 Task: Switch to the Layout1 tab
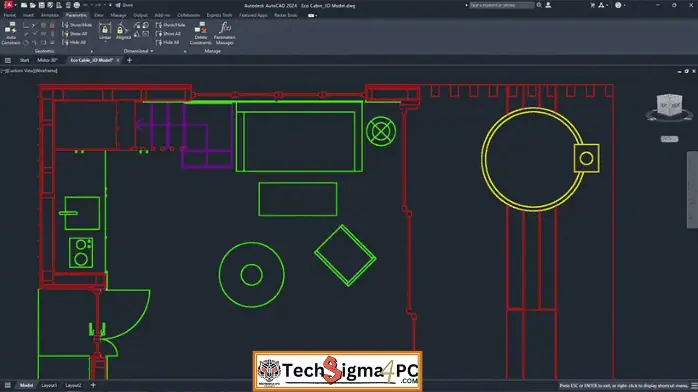(49, 385)
